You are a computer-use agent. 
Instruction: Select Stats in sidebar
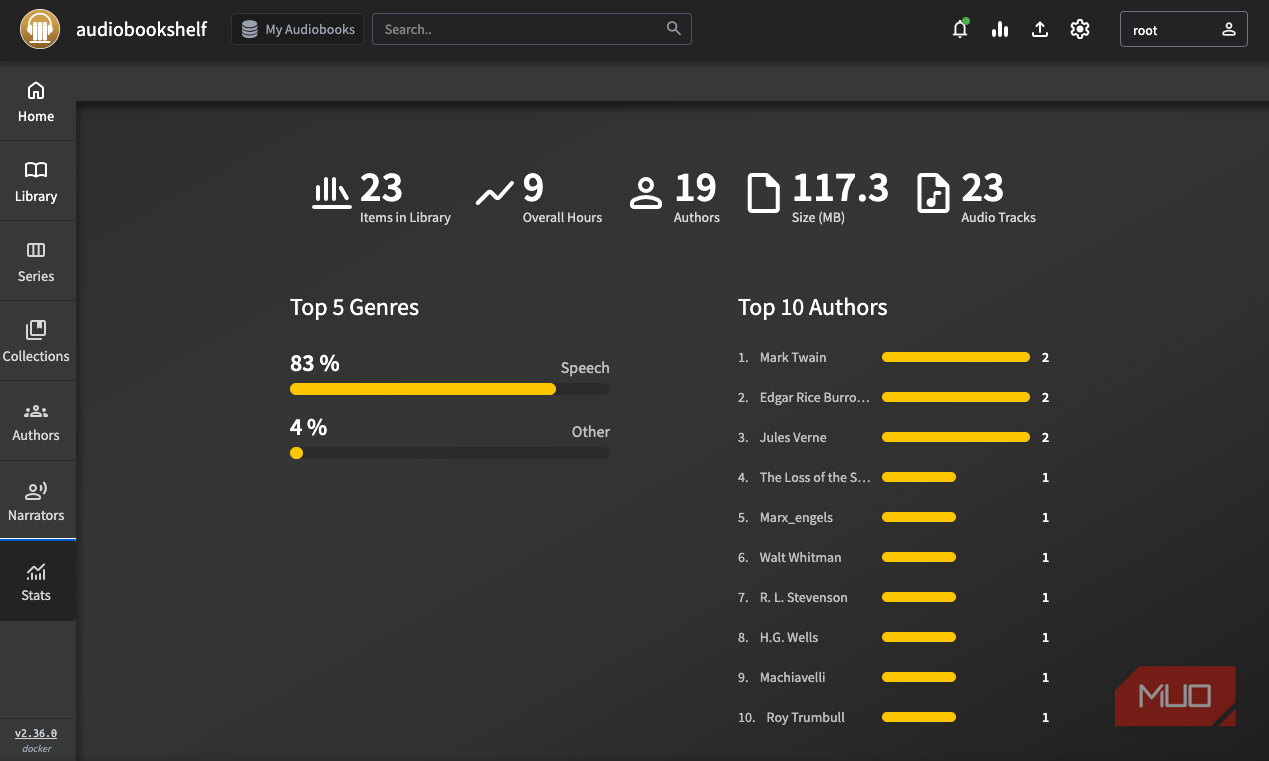click(37, 581)
